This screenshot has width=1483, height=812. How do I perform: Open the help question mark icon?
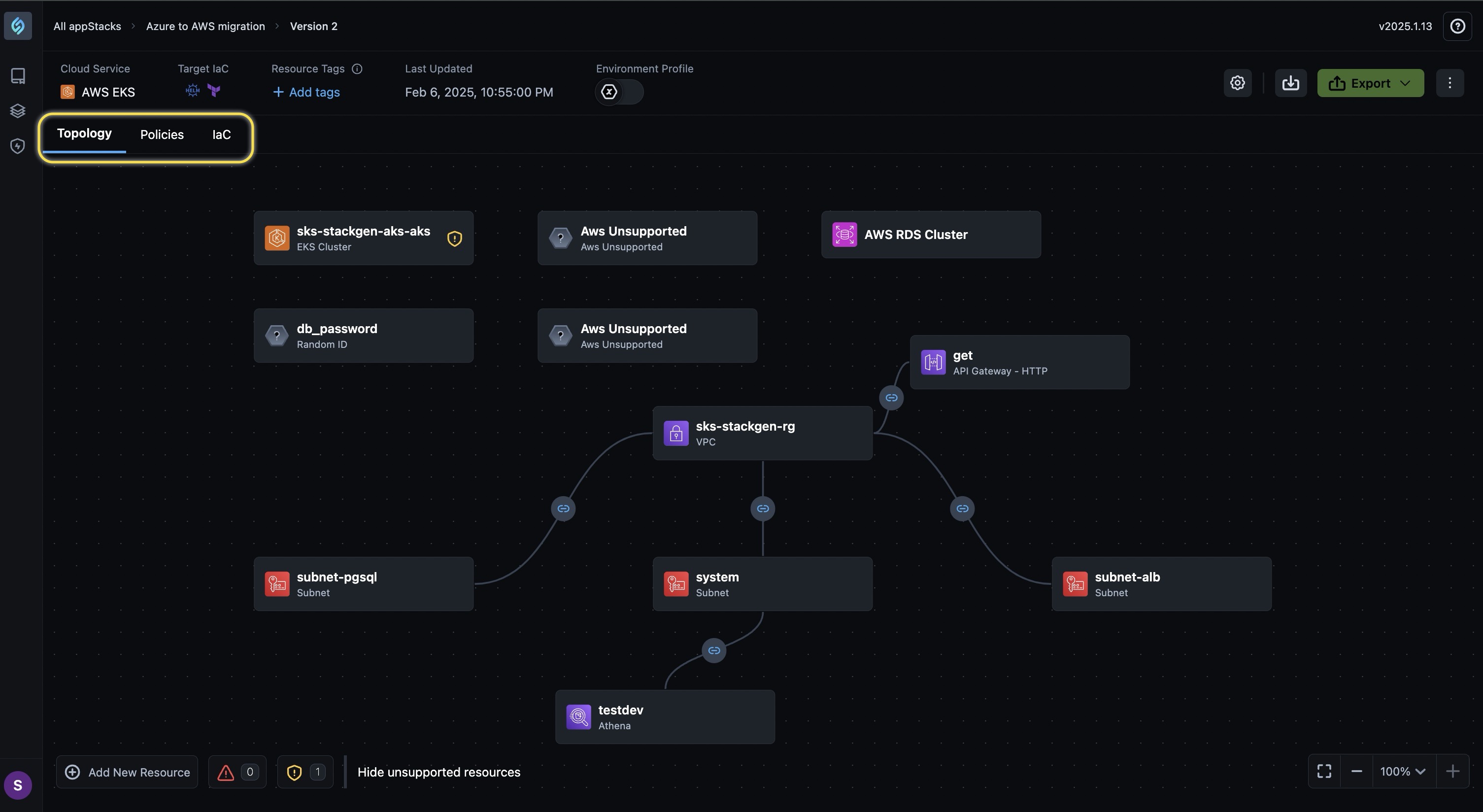[1457, 26]
